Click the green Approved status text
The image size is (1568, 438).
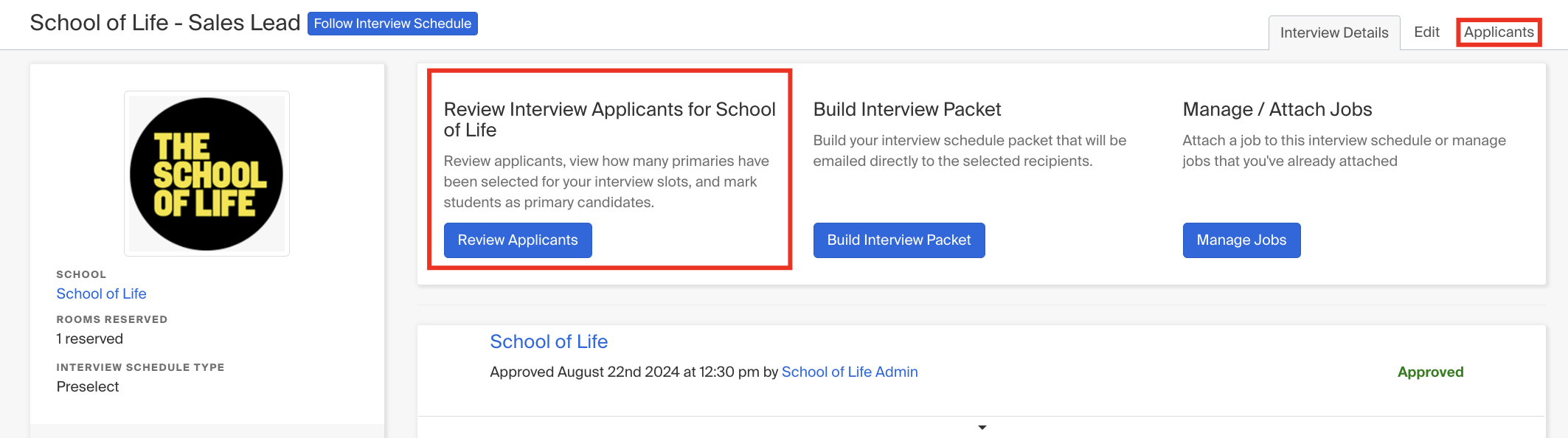pos(1430,372)
